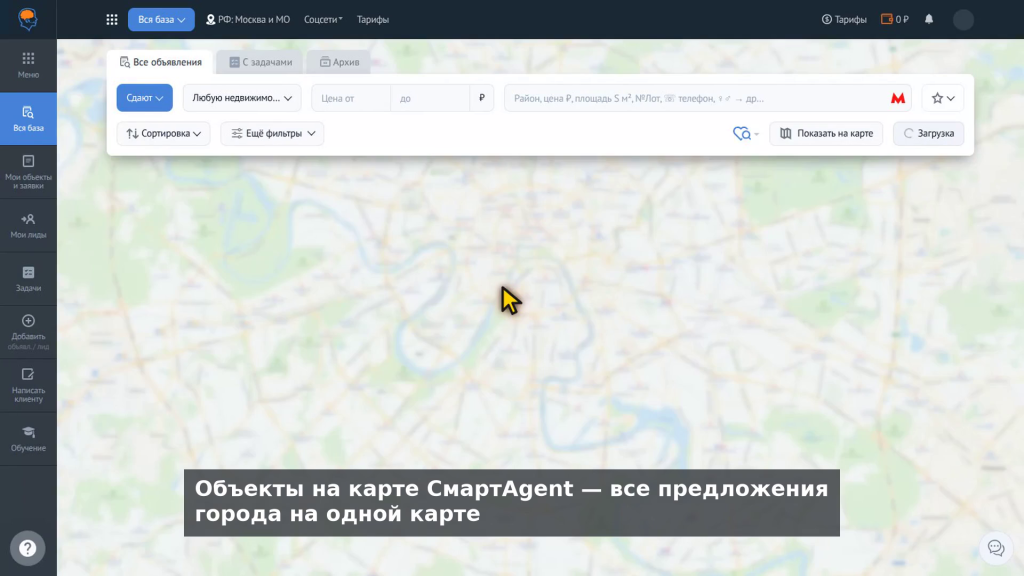Viewport: 1024px width, 576px height.
Task: Expand the Вся база dropdown in top bar
Action: pyautogui.click(x=161, y=20)
